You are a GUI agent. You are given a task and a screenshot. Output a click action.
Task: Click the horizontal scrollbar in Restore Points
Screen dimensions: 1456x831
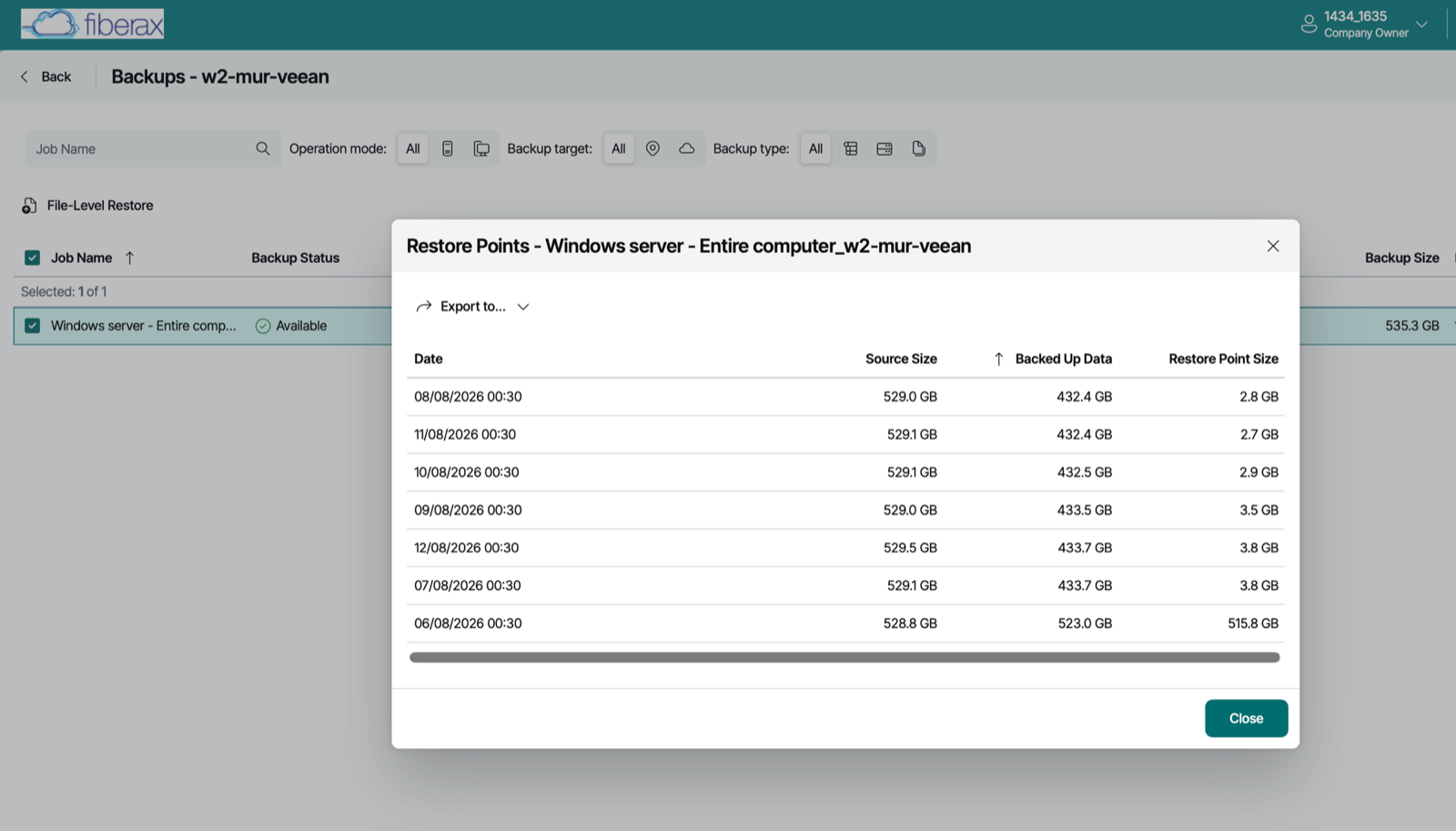(x=844, y=657)
